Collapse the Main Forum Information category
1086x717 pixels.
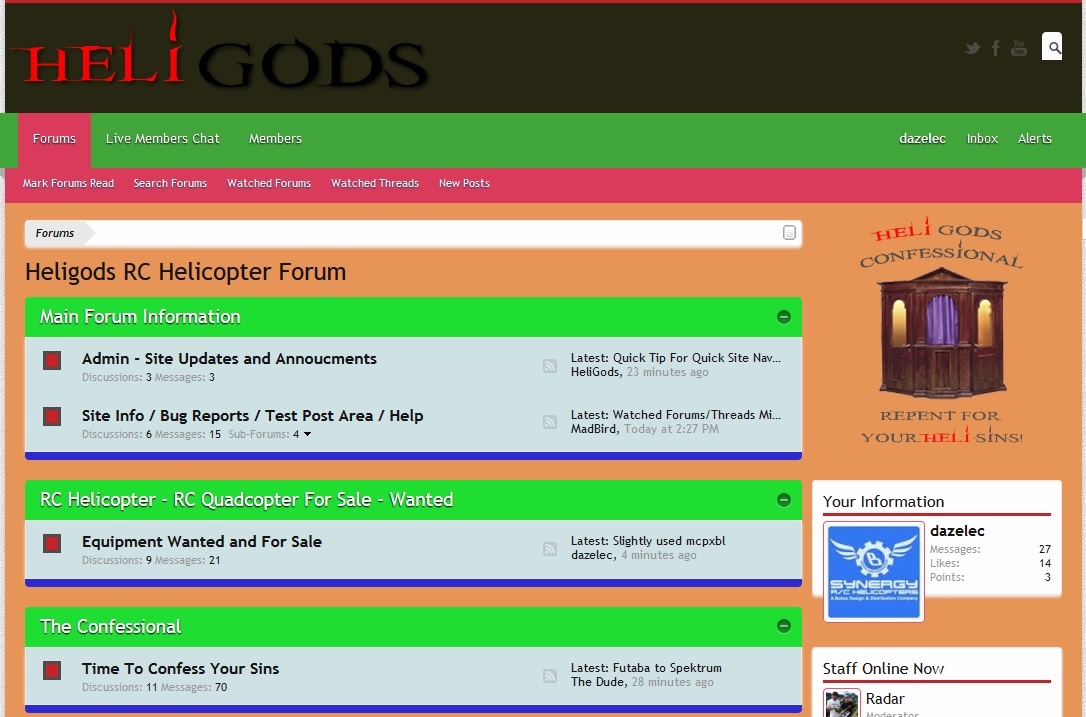point(784,317)
